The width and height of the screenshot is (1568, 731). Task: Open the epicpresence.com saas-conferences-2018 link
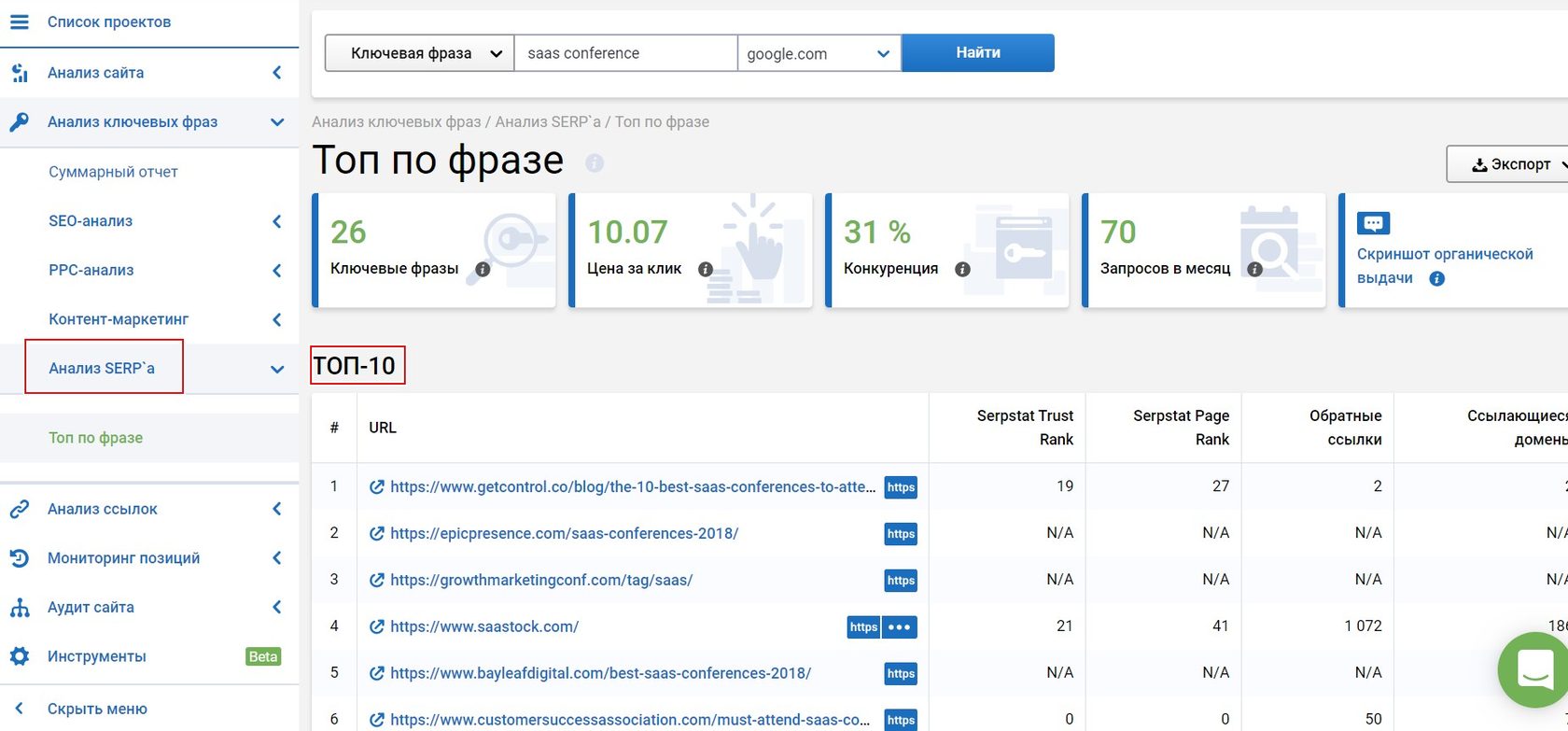tap(565, 533)
